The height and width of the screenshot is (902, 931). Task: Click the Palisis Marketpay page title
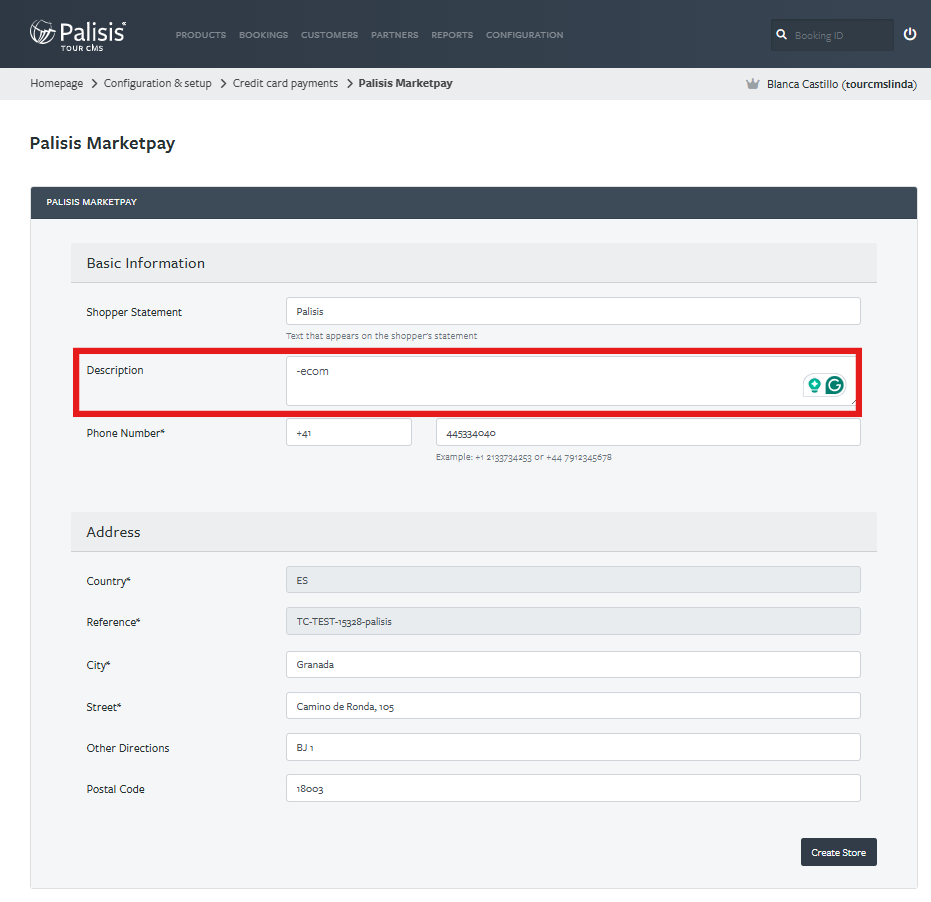[x=102, y=143]
